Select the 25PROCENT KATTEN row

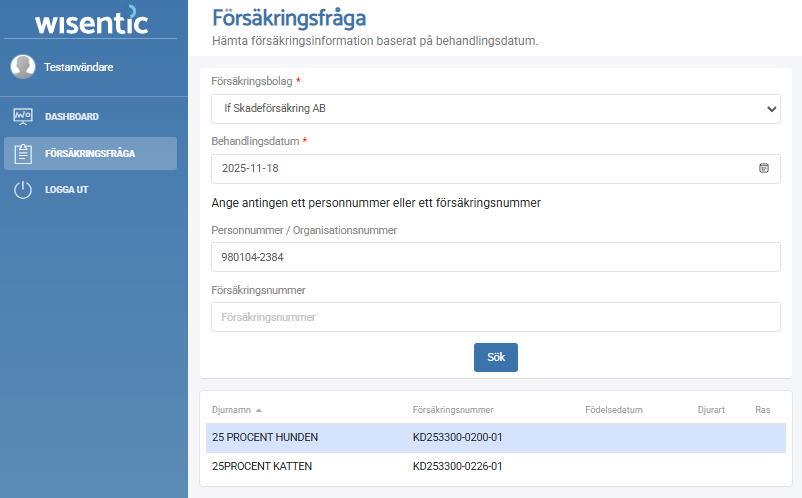496,466
